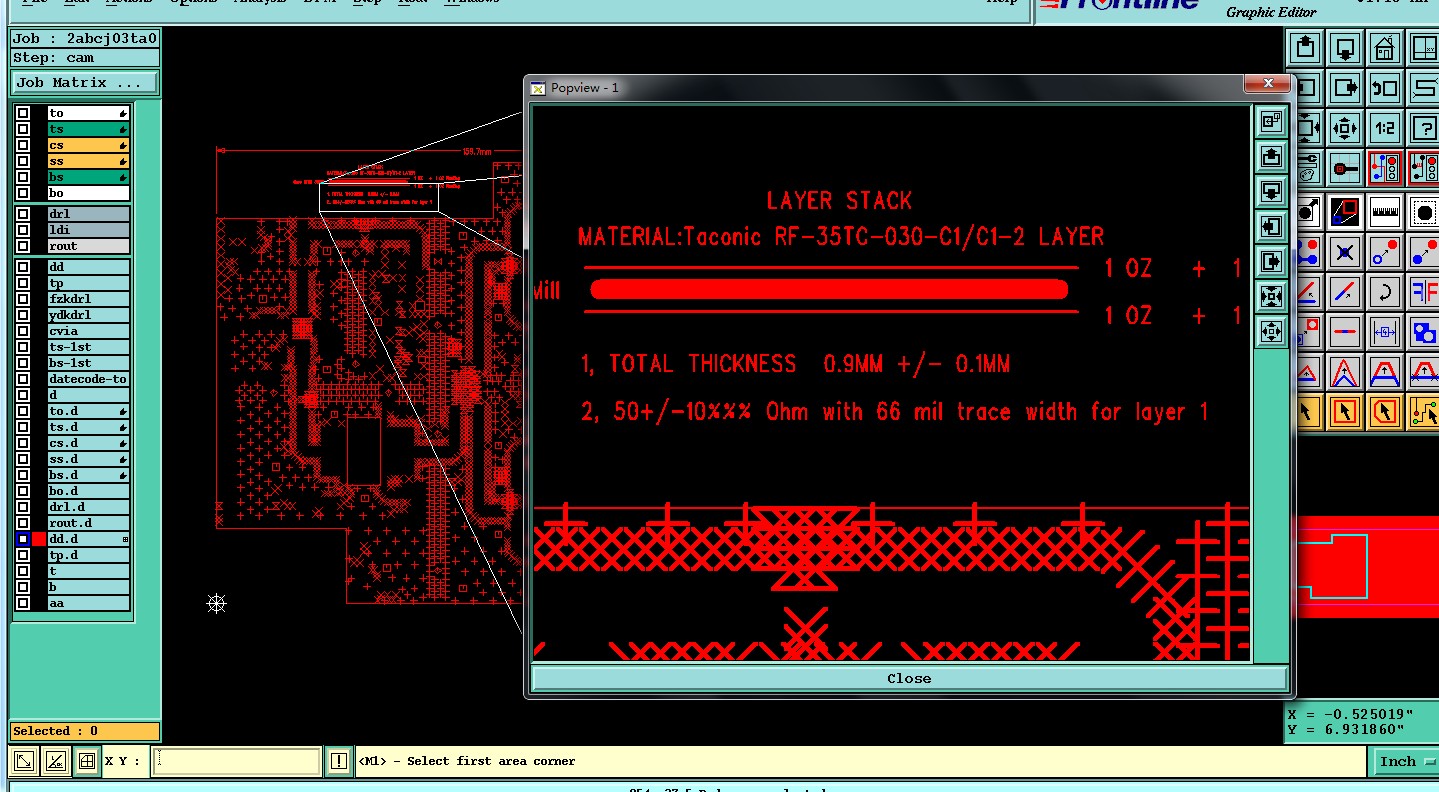Toggle the checkbox for layer cs
Image resolution: width=1439 pixels, height=792 pixels.
click(23, 145)
